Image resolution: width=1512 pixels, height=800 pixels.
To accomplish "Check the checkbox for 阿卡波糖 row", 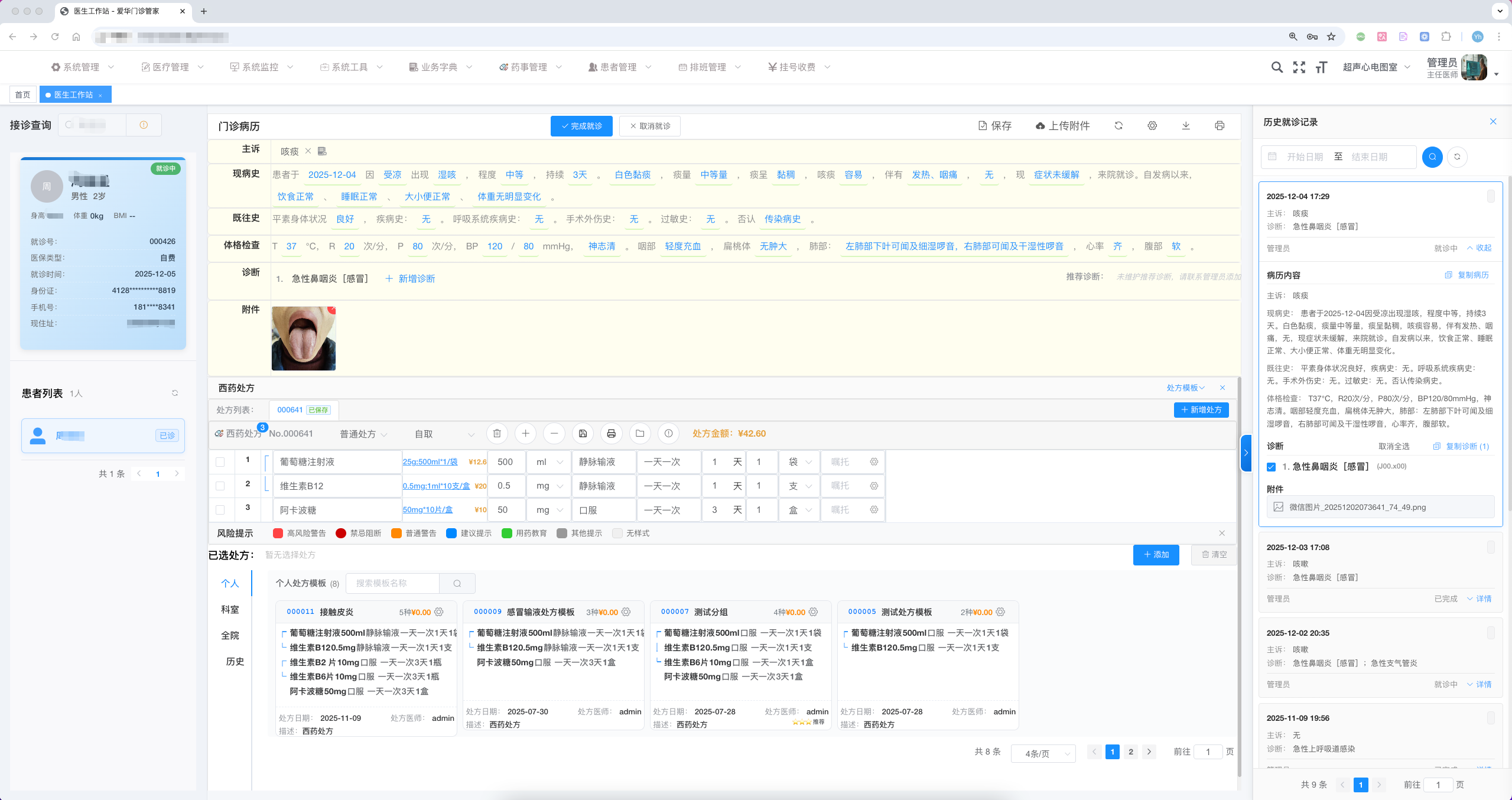I will click(220, 510).
